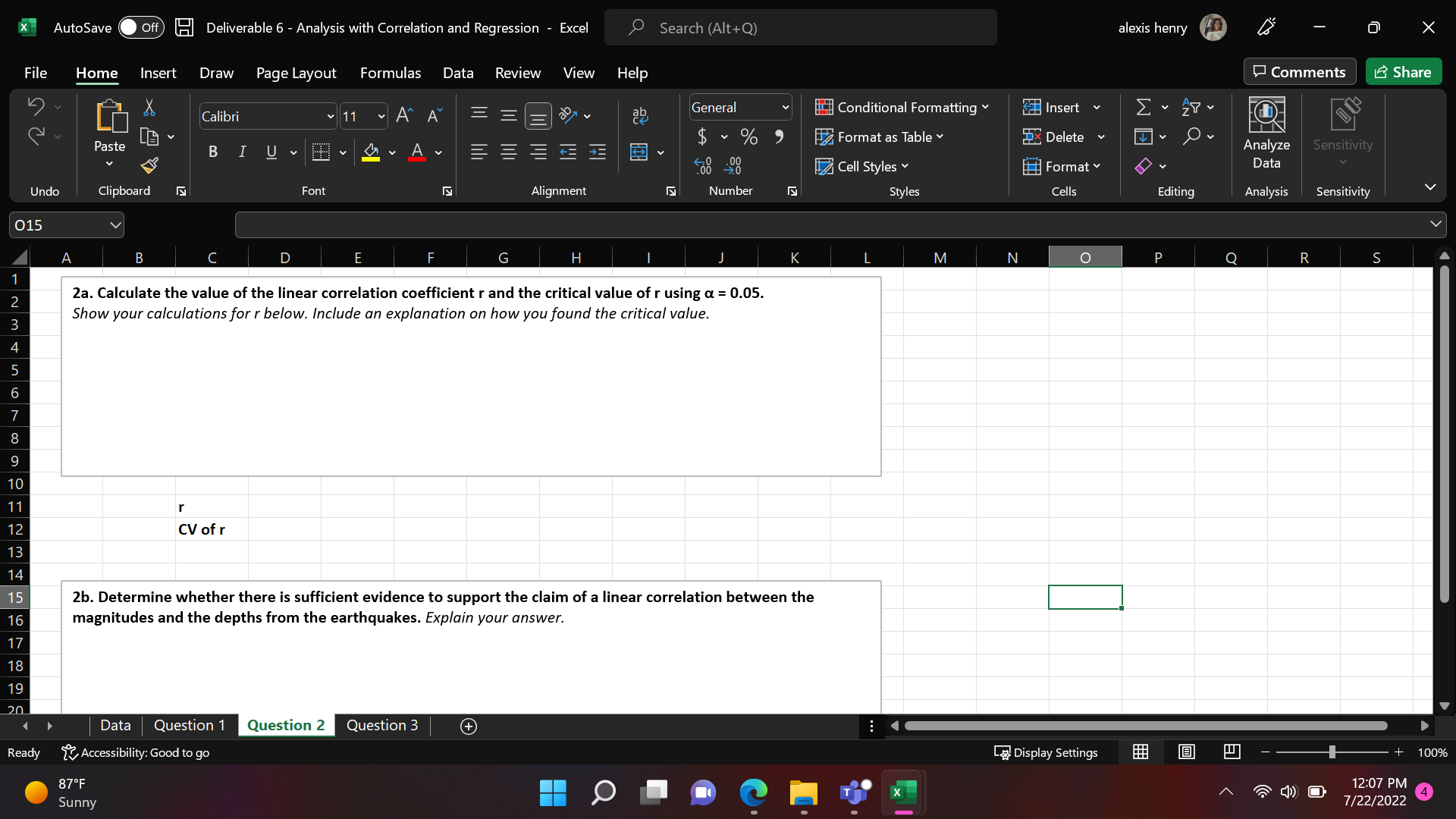Switch to the Data sheet tab

click(x=115, y=726)
